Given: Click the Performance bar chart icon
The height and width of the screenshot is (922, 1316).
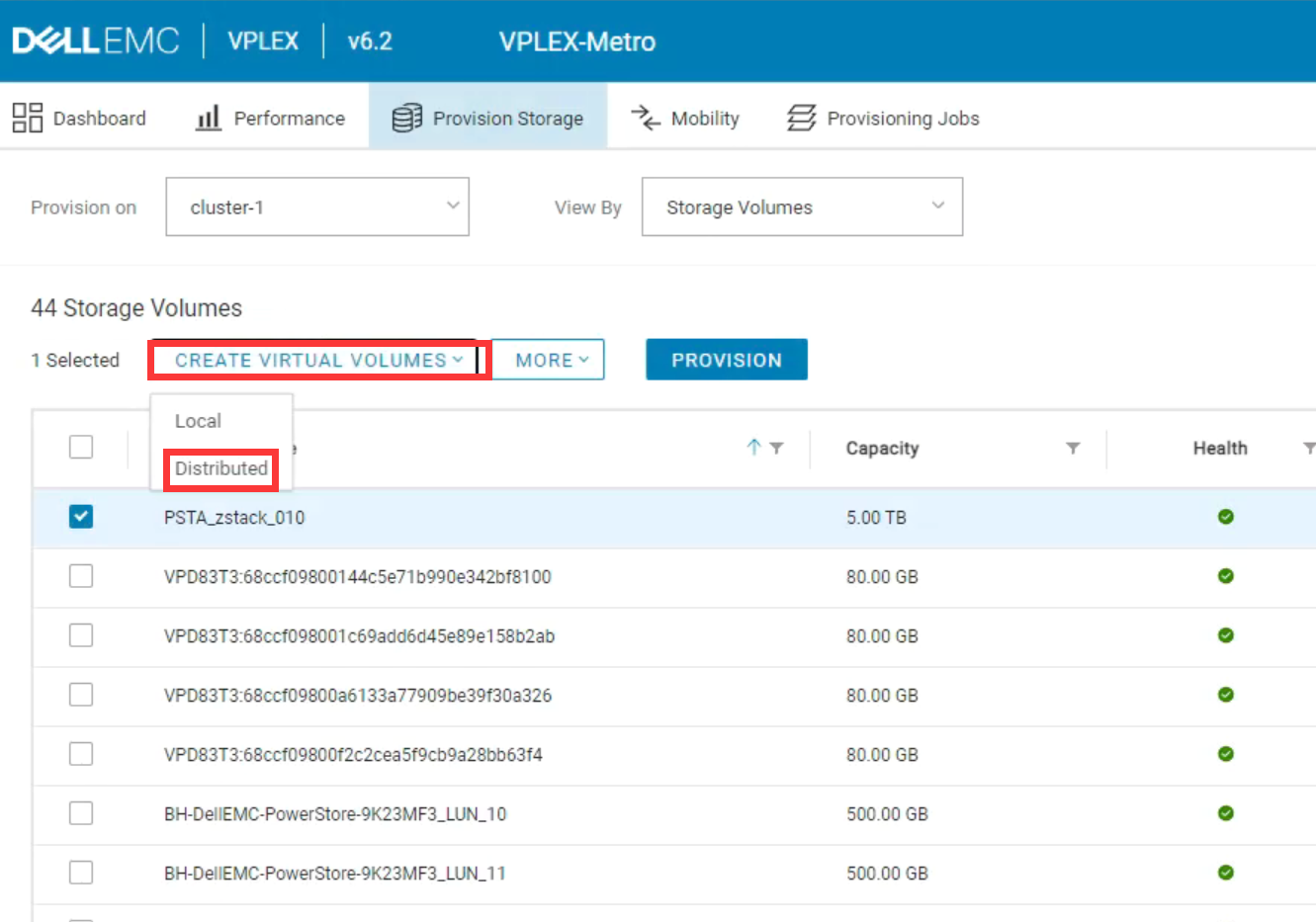Looking at the screenshot, I should tap(208, 118).
